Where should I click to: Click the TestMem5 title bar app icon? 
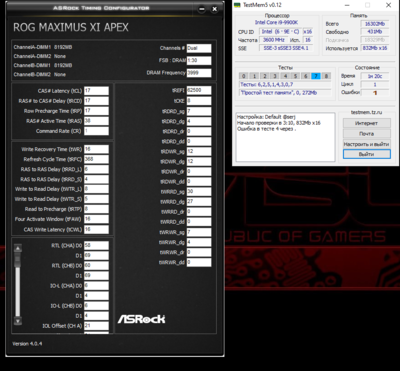click(x=237, y=5)
